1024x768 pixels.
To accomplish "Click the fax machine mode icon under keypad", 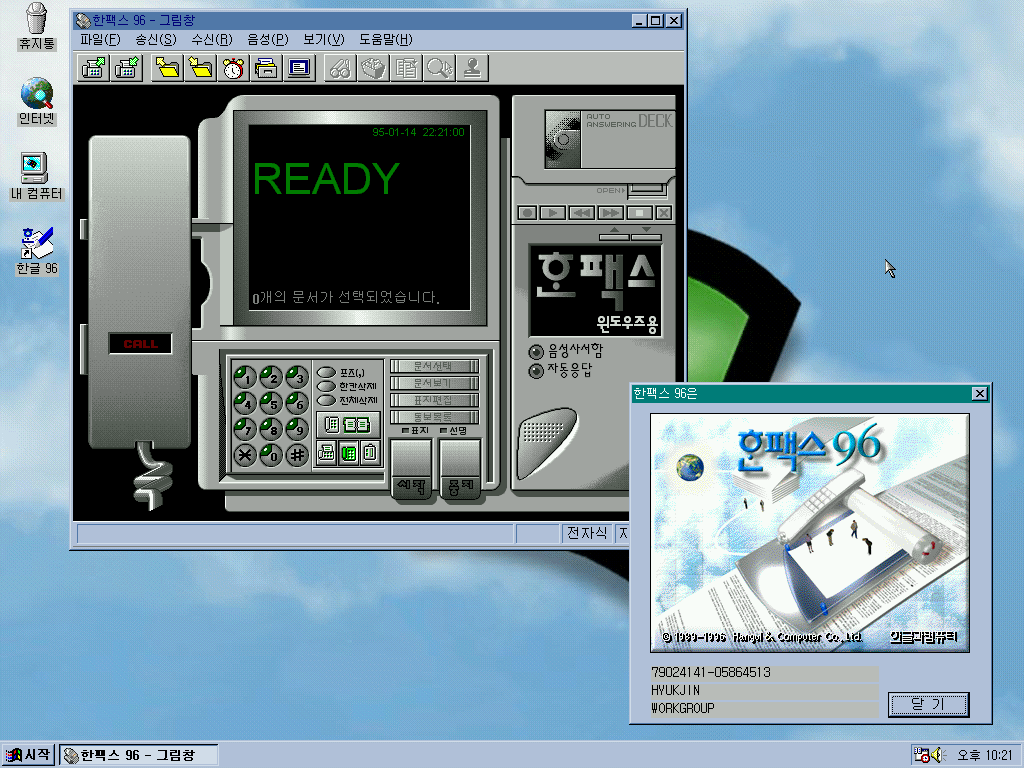I will [327, 453].
